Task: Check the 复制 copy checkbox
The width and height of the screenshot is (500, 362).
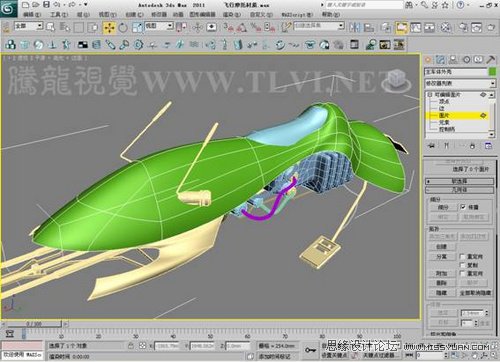Action: (x=463, y=265)
